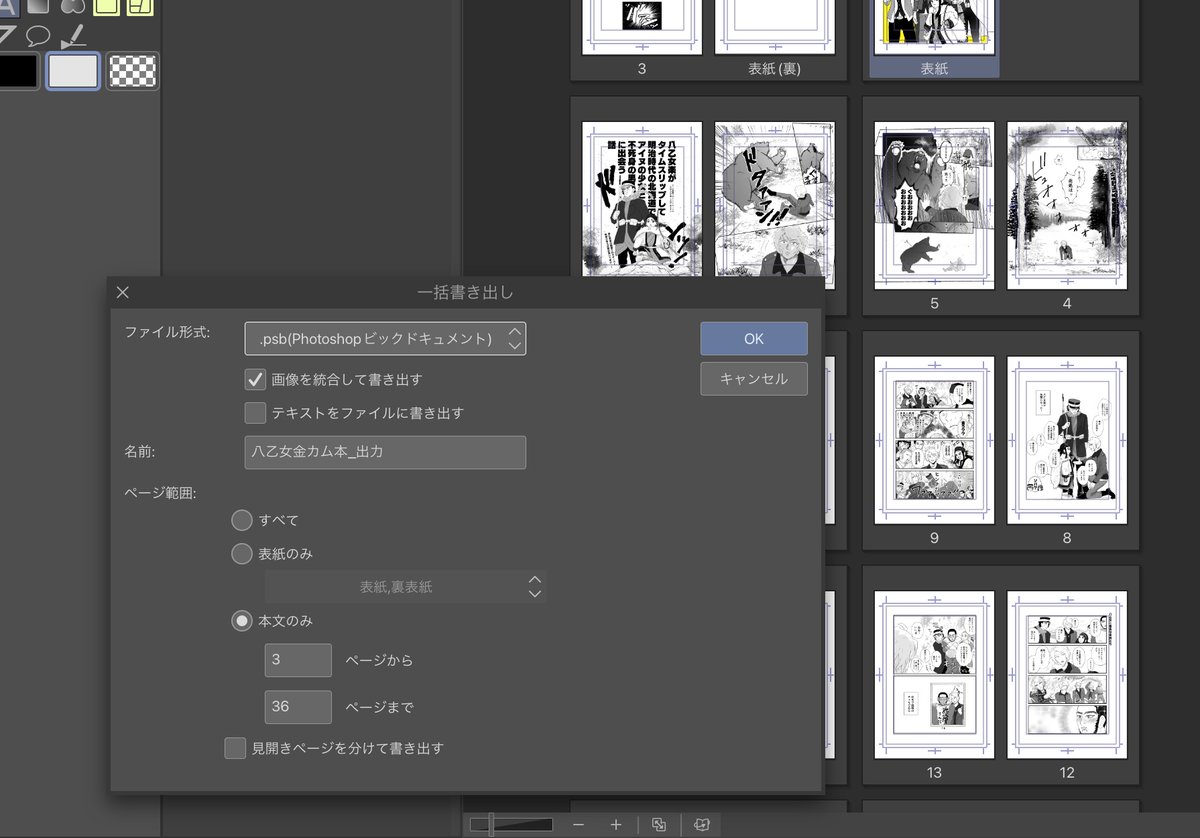Click the ページ範囲: label
1200x838 pixels.
(x=160, y=493)
